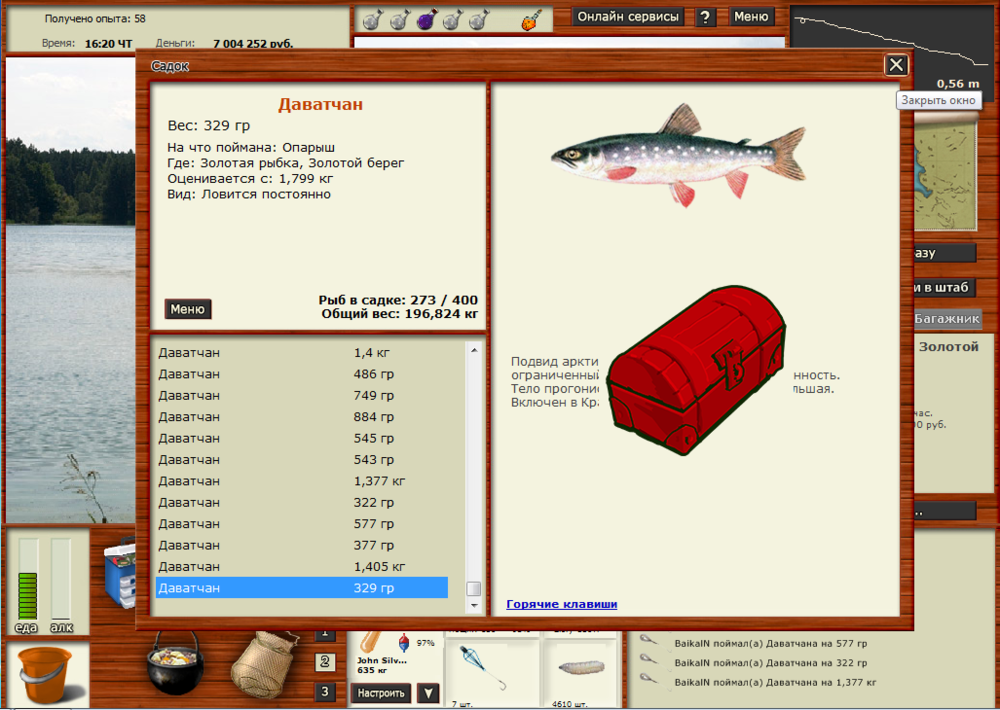Screen dimensions: 1000x710
Task: Click the maggot bait slot (4610 шт)
Action: [x=578, y=668]
